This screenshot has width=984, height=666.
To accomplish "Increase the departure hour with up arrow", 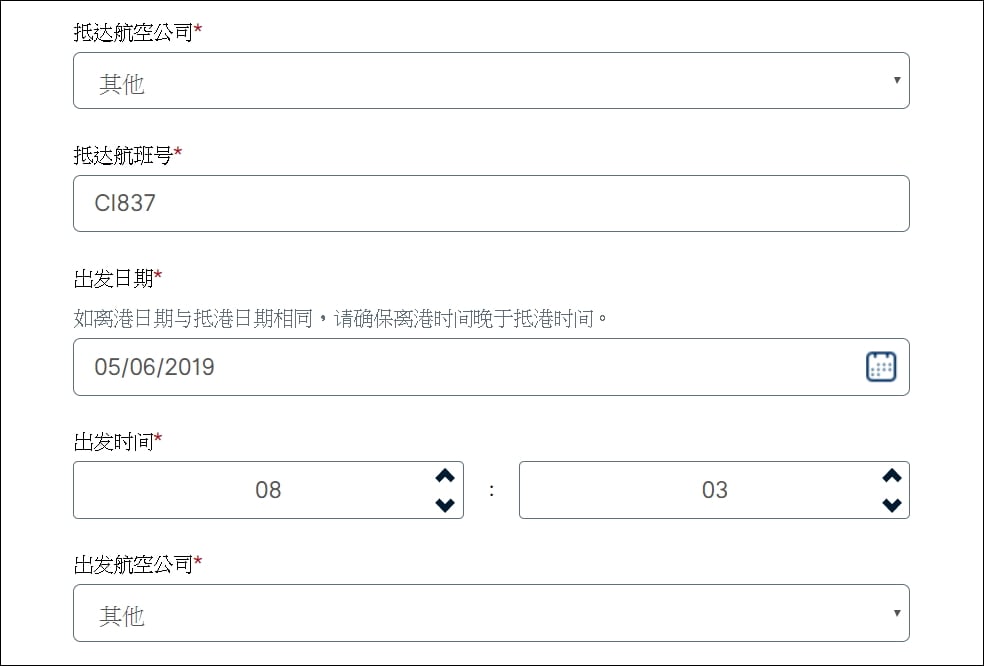I will (445, 476).
